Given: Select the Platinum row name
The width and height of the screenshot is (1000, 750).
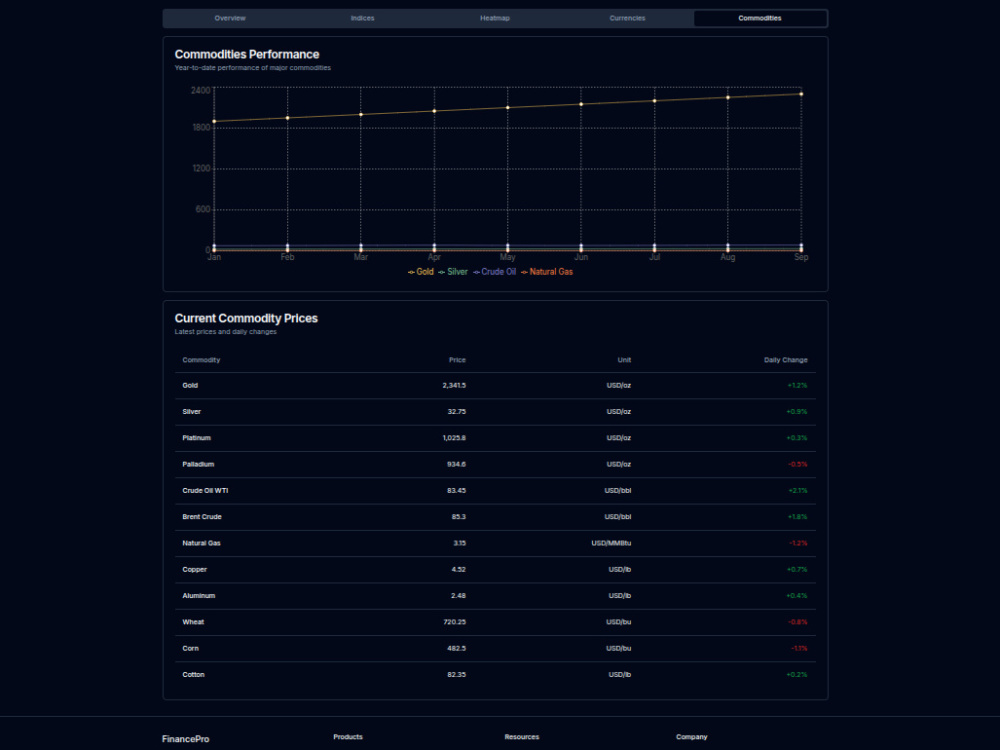Looking at the screenshot, I should click(x=196, y=438).
